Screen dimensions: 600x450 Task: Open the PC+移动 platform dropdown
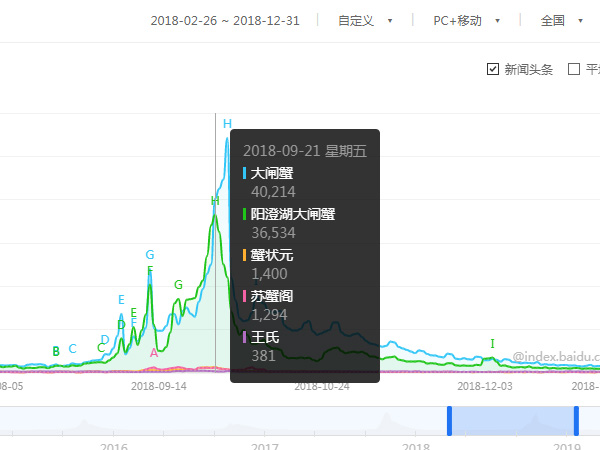tap(466, 21)
